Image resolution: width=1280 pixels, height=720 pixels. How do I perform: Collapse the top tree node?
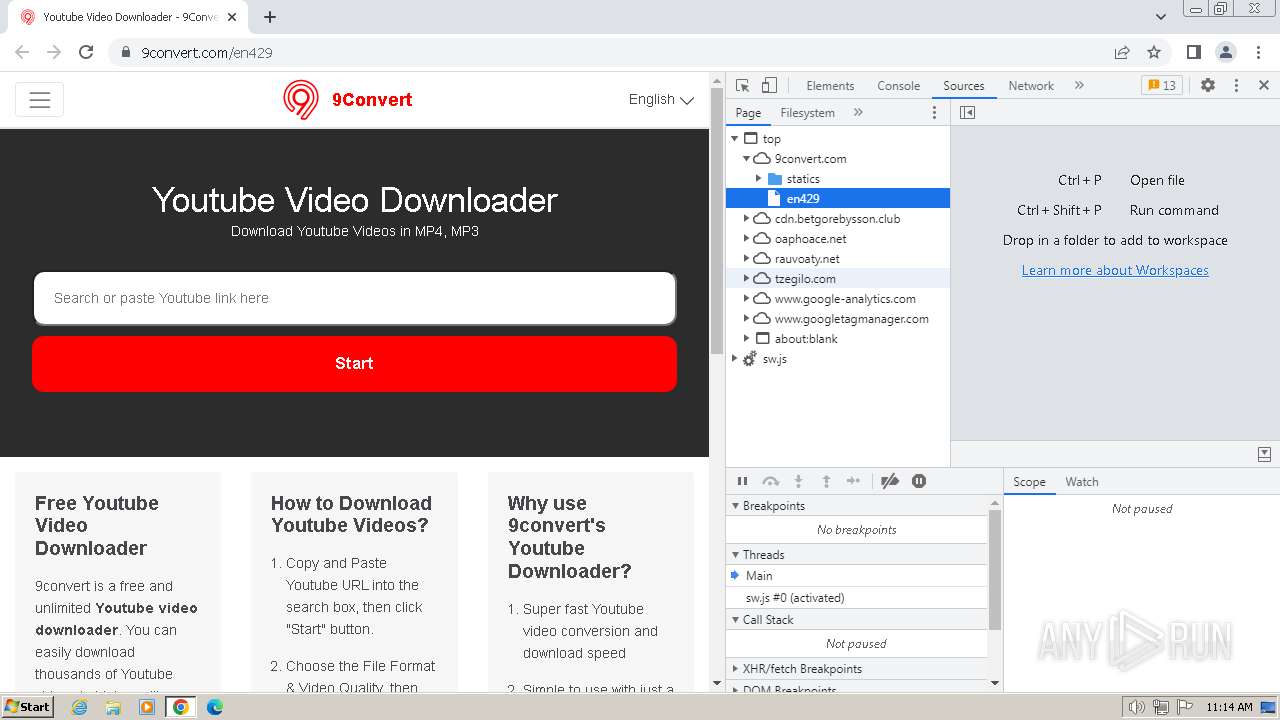click(x=735, y=139)
